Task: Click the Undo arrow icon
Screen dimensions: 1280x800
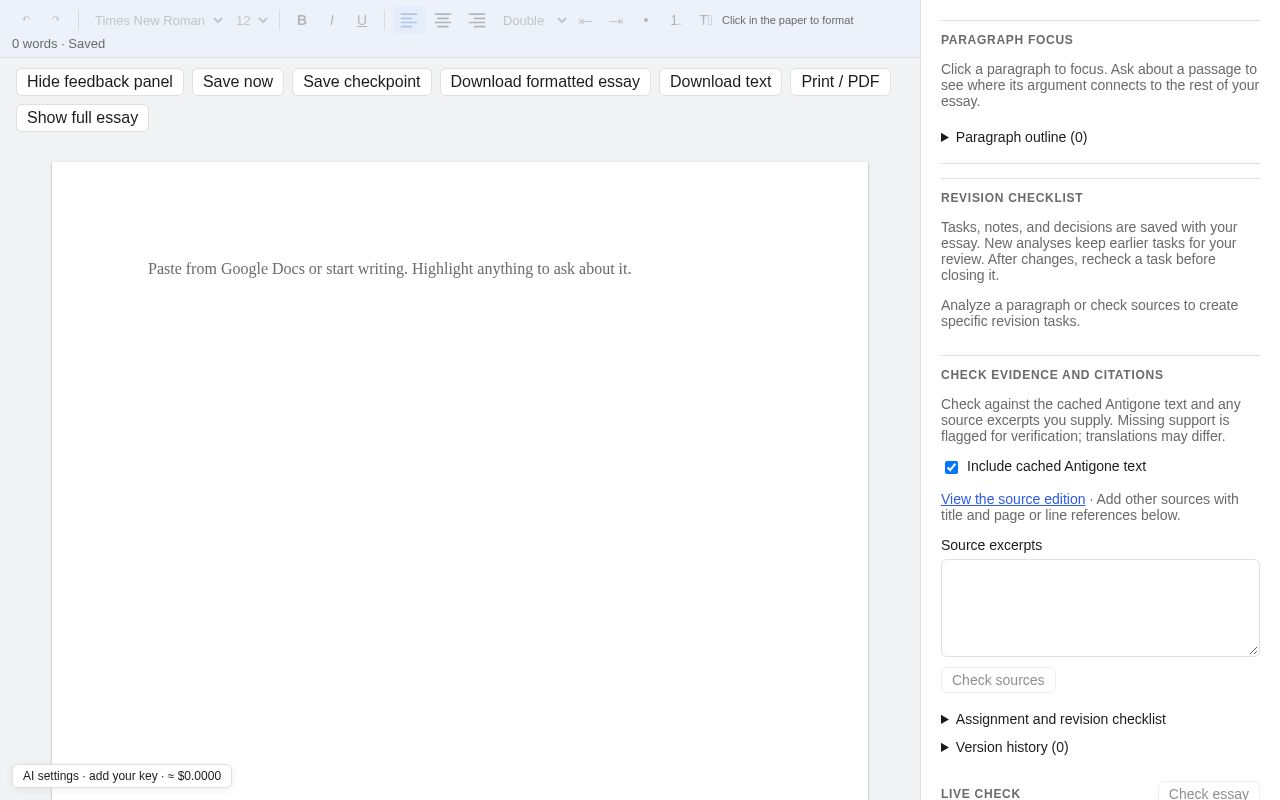Action: [26, 20]
